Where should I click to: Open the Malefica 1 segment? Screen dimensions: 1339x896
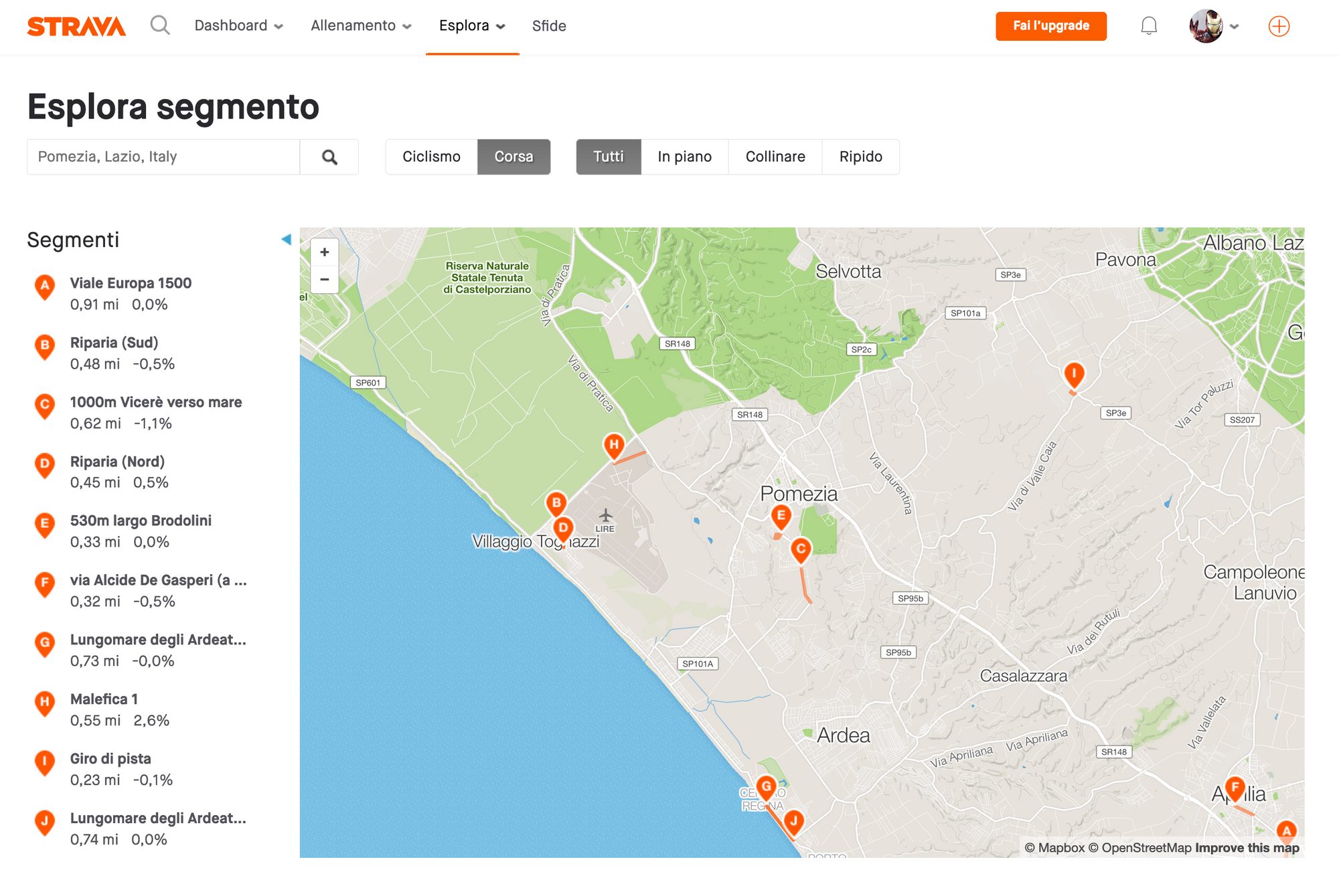[104, 699]
